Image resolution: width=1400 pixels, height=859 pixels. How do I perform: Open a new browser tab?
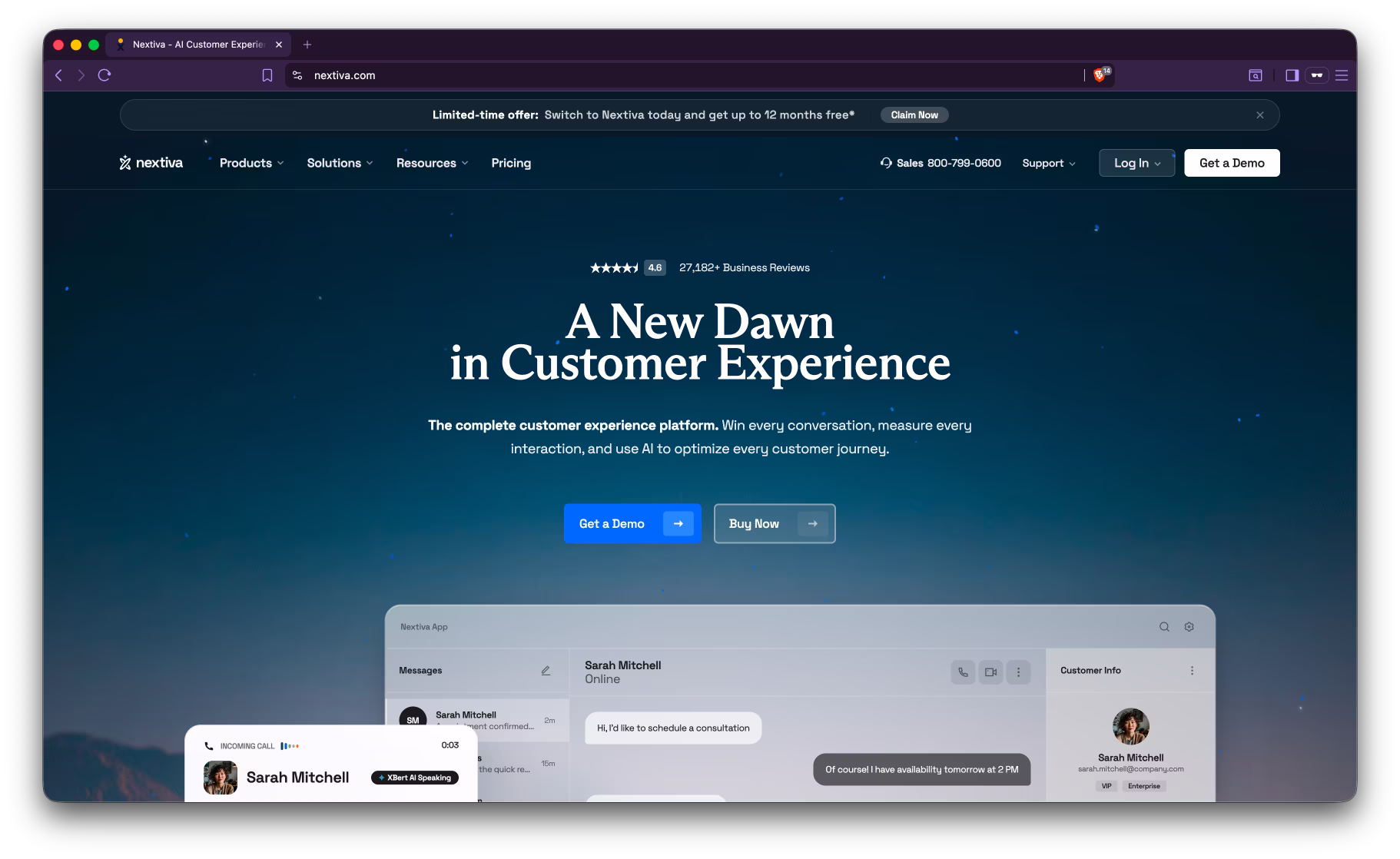tap(307, 45)
